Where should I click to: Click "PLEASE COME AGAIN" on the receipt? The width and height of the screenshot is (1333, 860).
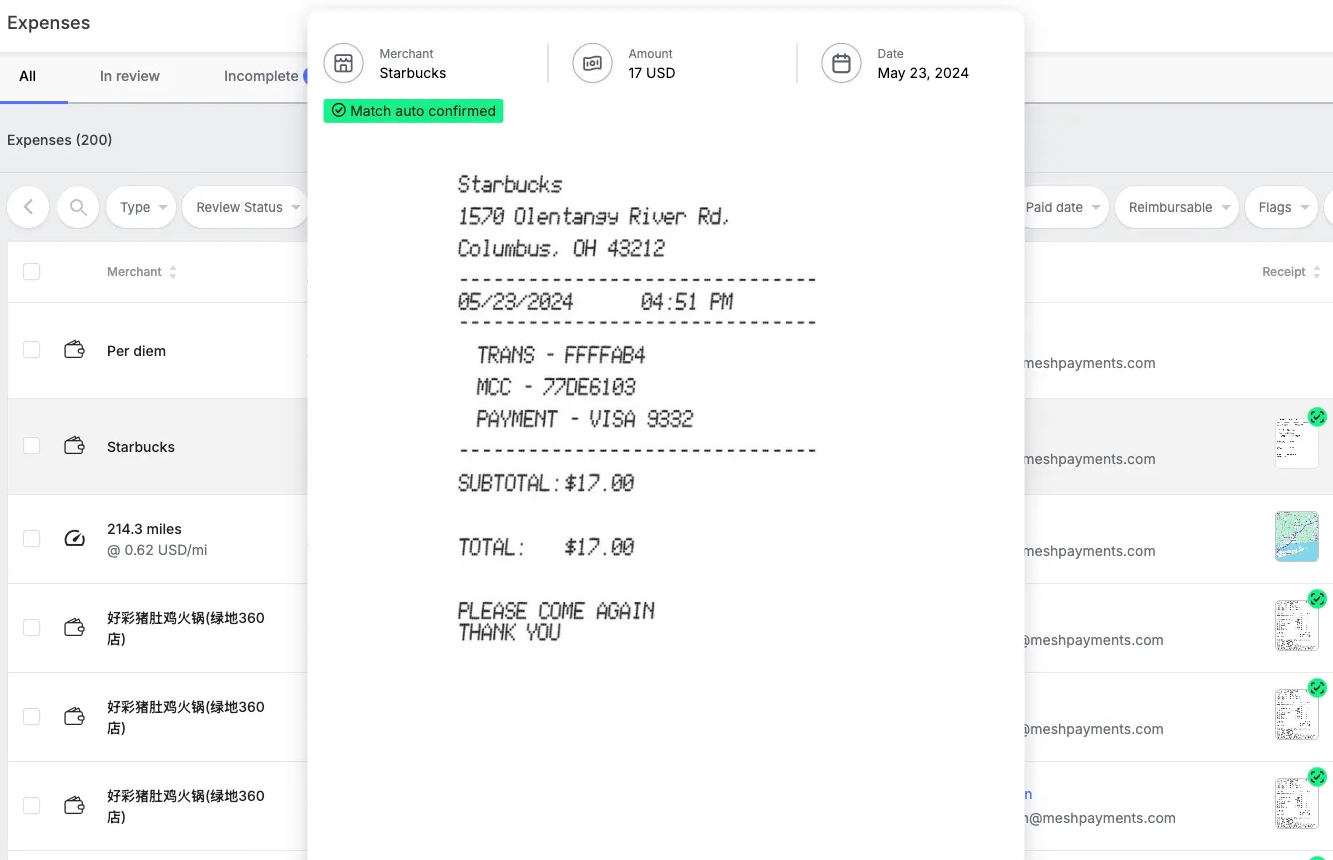(x=556, y=610)
